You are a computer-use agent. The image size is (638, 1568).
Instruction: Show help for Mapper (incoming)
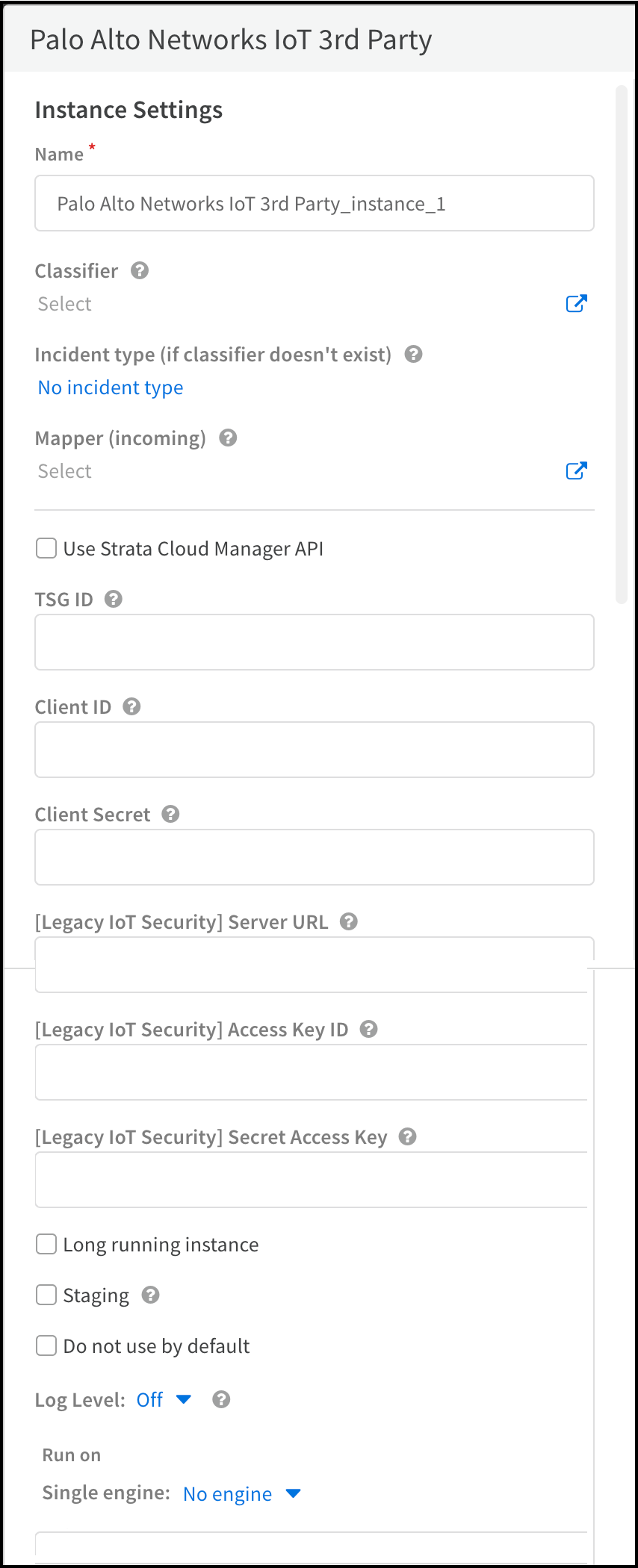228,438
